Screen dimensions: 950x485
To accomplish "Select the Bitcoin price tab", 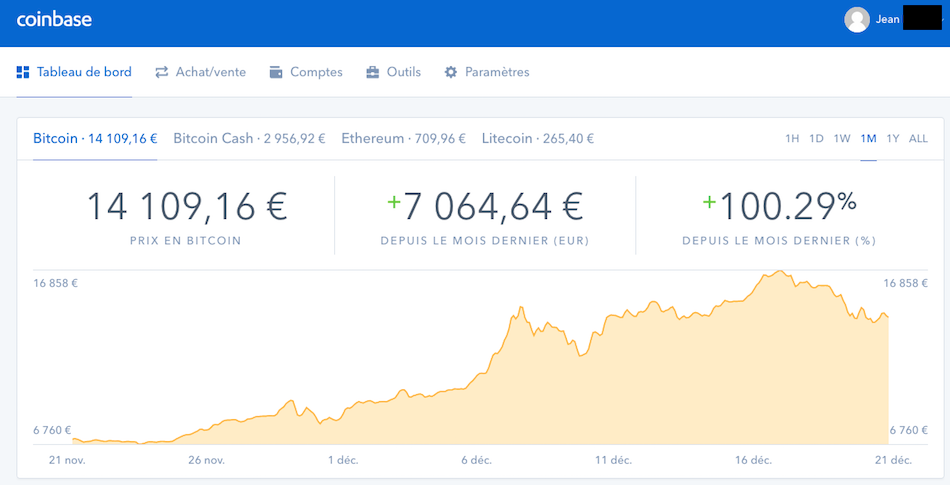I will 95,139.
